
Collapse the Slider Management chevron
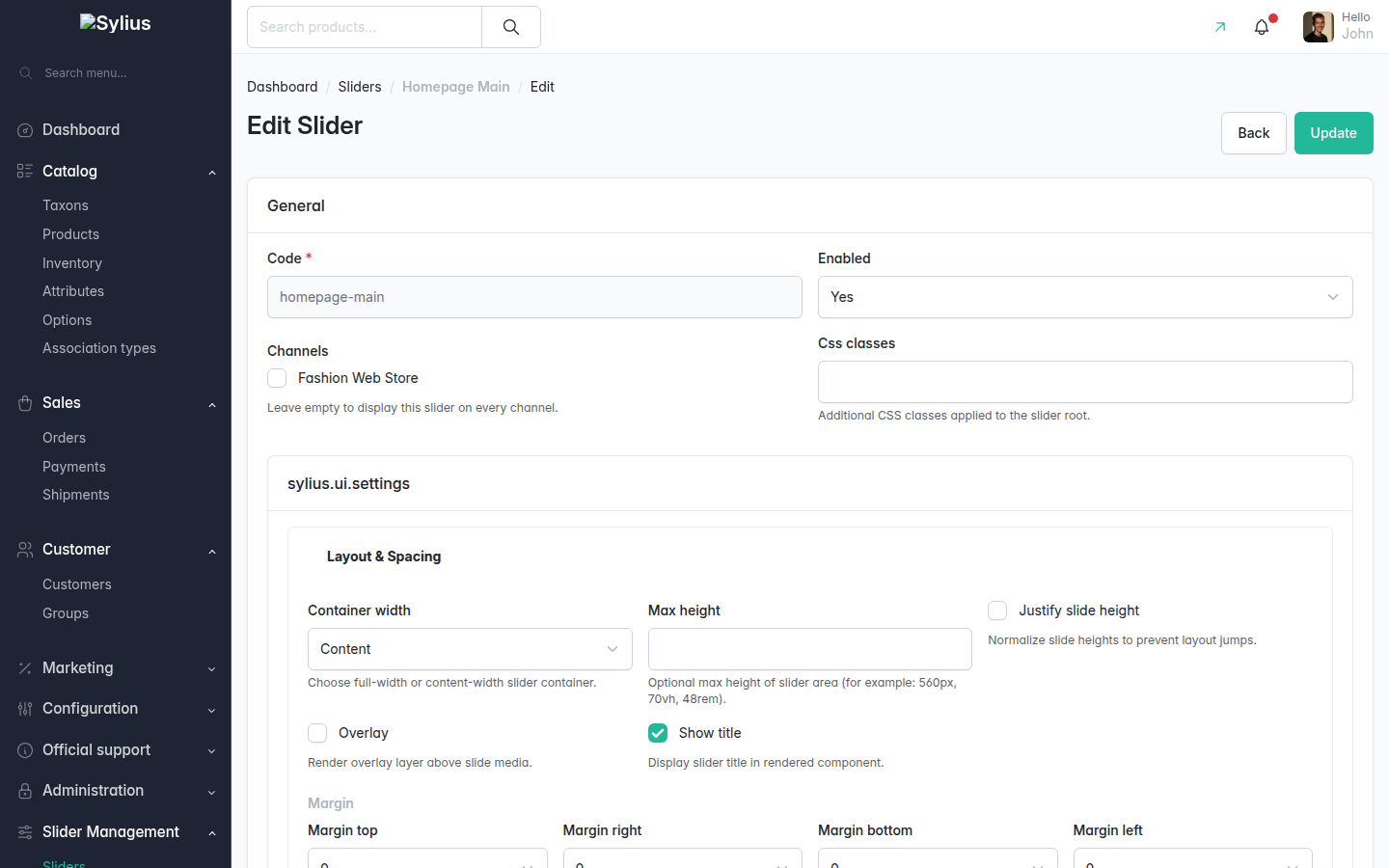[212, 833]
